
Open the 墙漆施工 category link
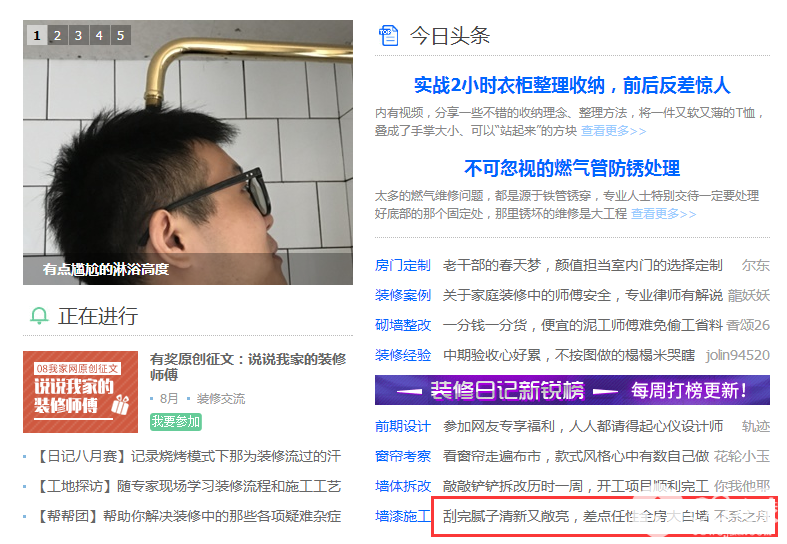pos(403,516)
